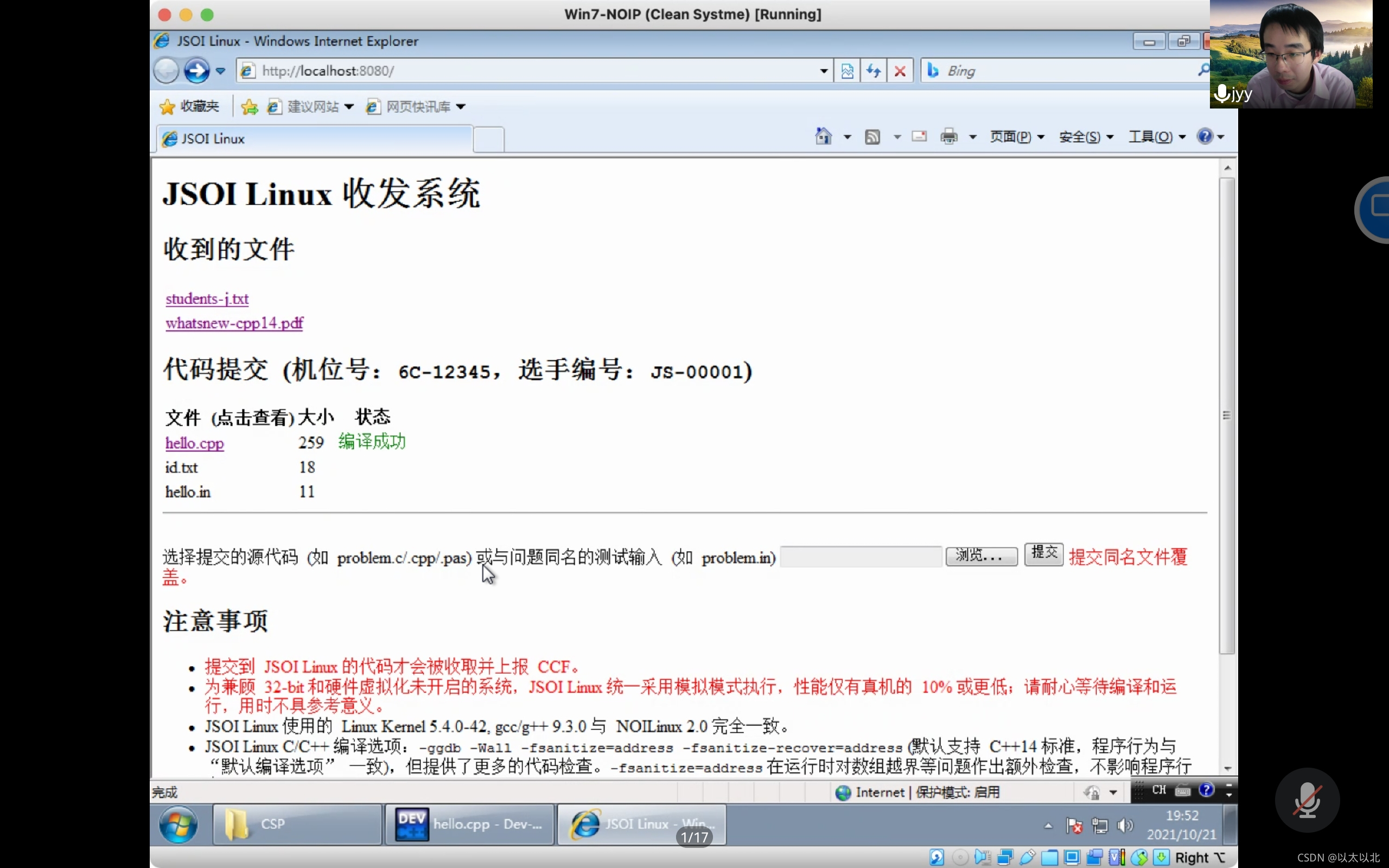This screenshot has width=1389, height=868.
Task: Click the home icon in command bar
Action: pyautogui.click(x=823, y=137)
